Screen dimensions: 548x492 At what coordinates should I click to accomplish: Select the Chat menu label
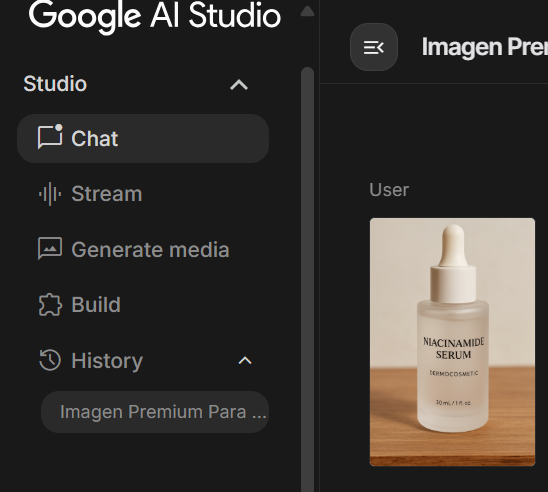(x=95, y=138)
